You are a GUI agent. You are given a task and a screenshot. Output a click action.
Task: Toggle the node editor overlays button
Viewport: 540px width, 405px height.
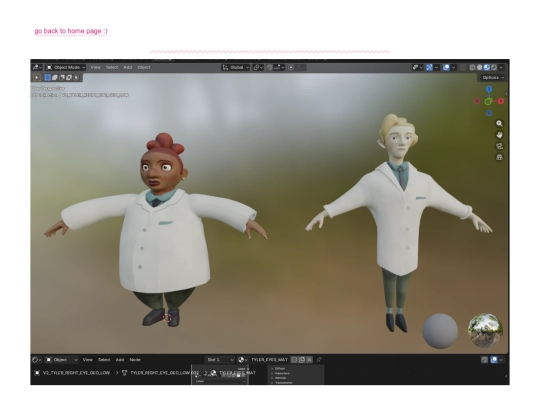(494, 360)
